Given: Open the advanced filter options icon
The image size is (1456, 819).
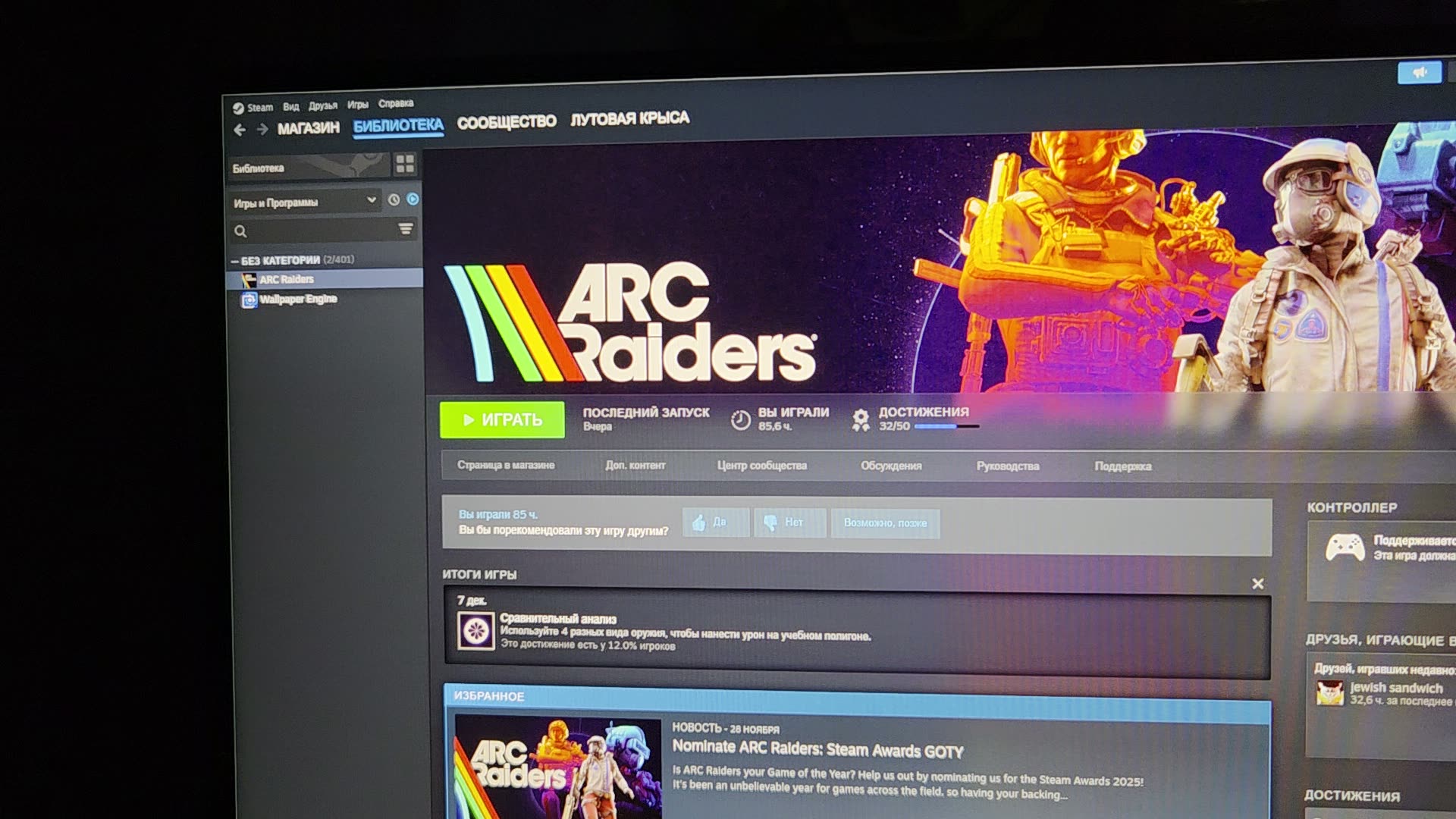Looking at the screenshot, I should 406,229.
